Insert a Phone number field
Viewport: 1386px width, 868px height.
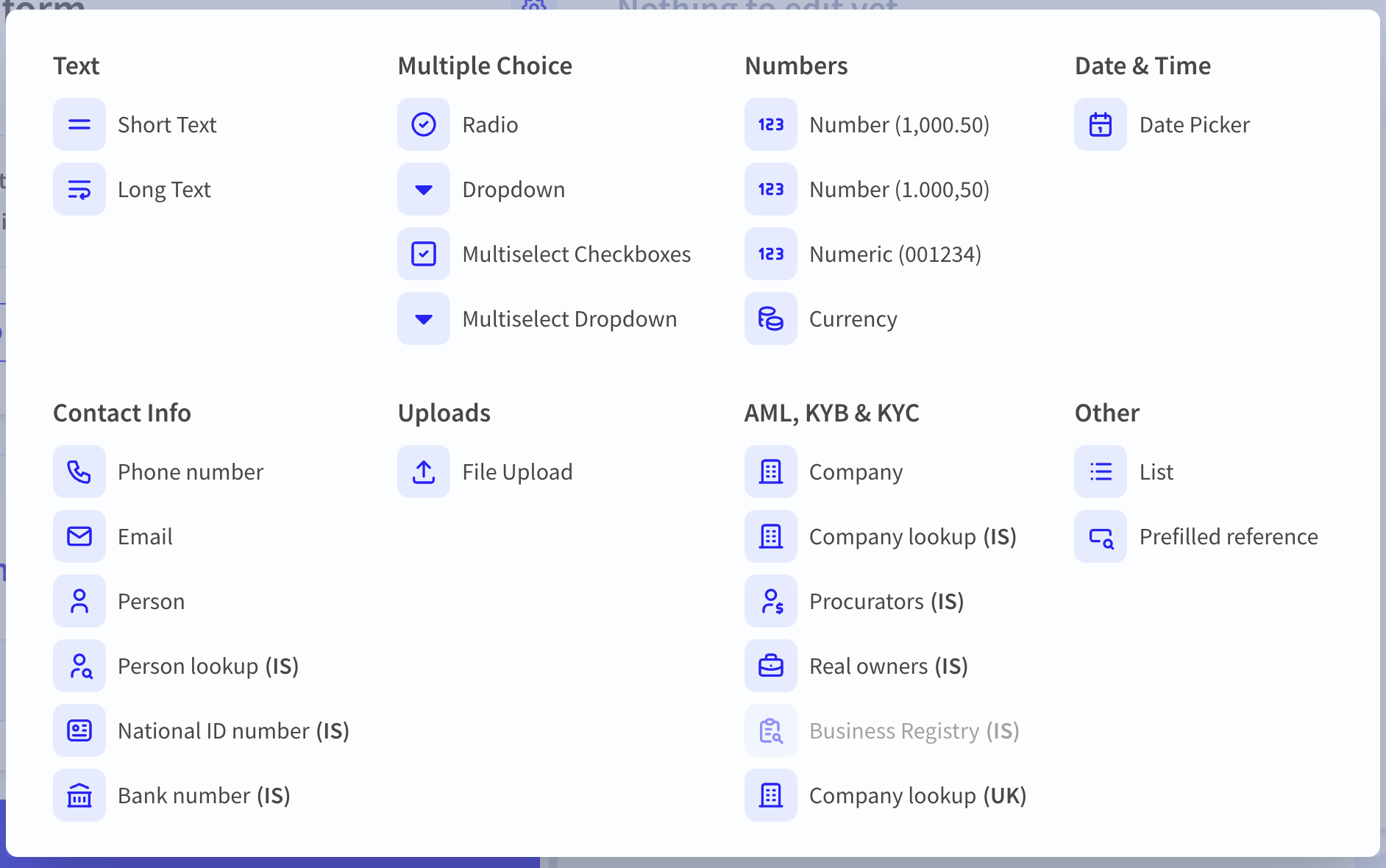click(191, 472)
